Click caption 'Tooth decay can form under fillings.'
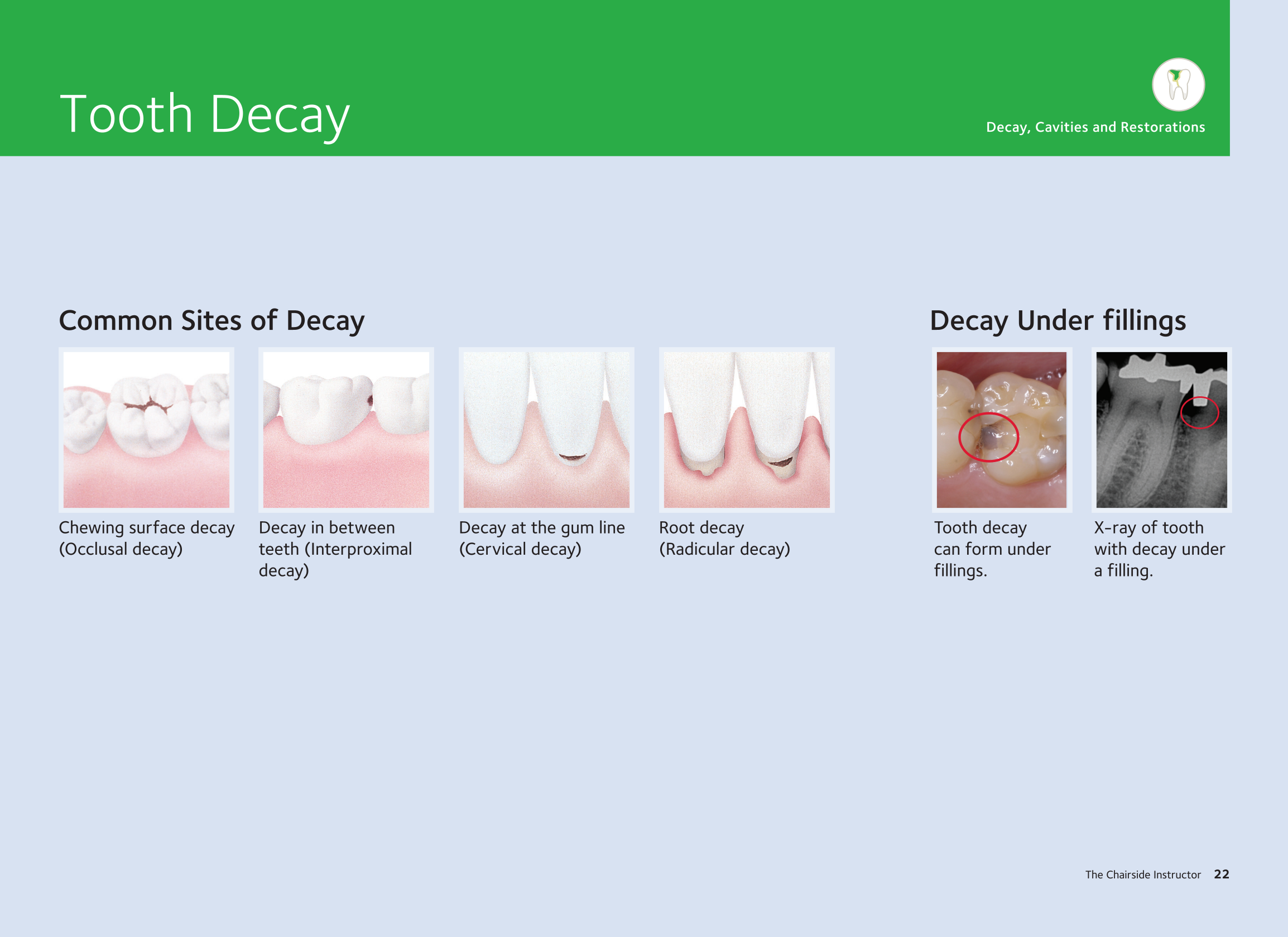The width and height of the screenshot is (1288, 937). [993, 549]
